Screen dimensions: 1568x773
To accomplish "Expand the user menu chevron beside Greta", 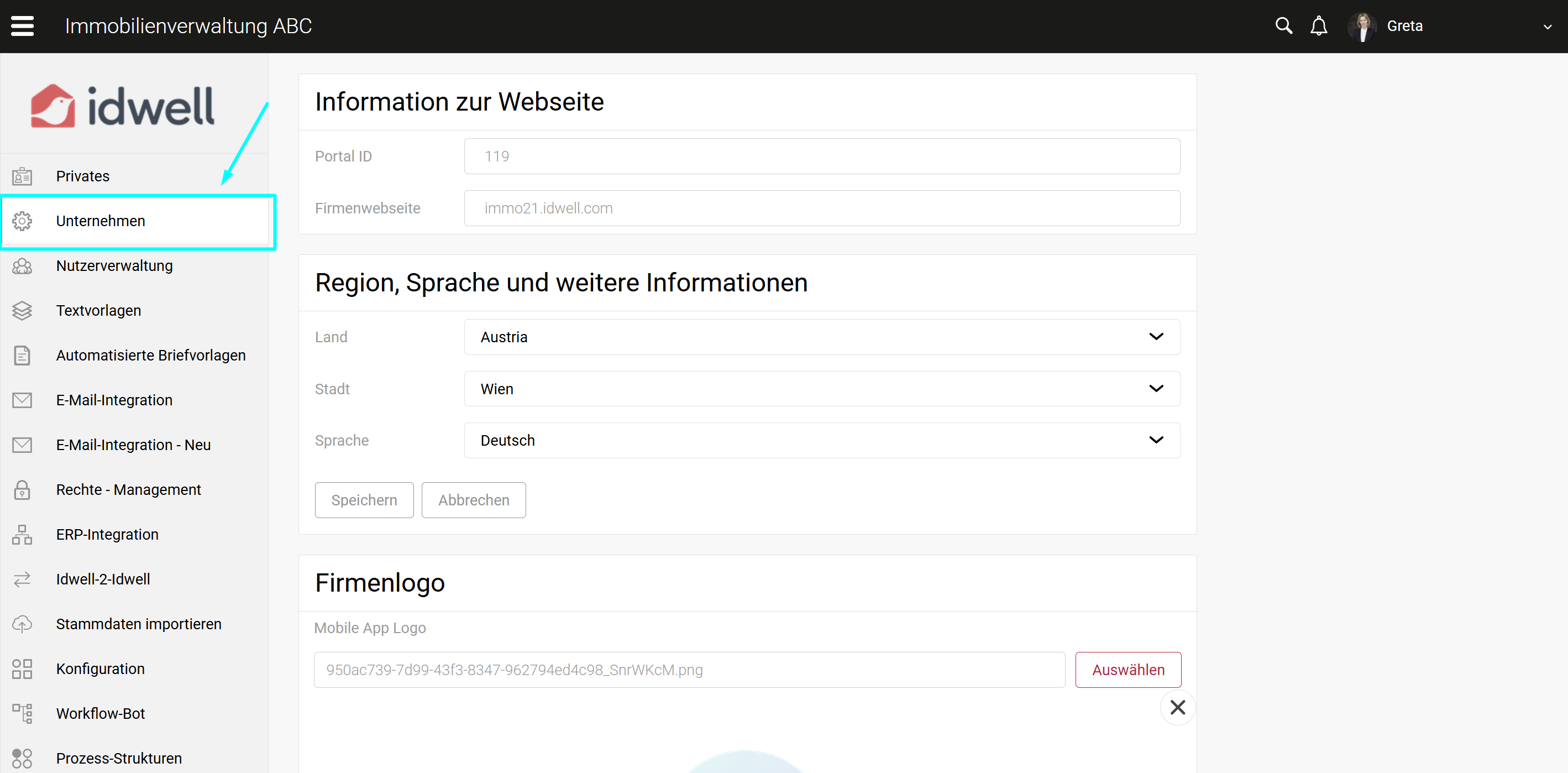I will [x=1546, y=27].
